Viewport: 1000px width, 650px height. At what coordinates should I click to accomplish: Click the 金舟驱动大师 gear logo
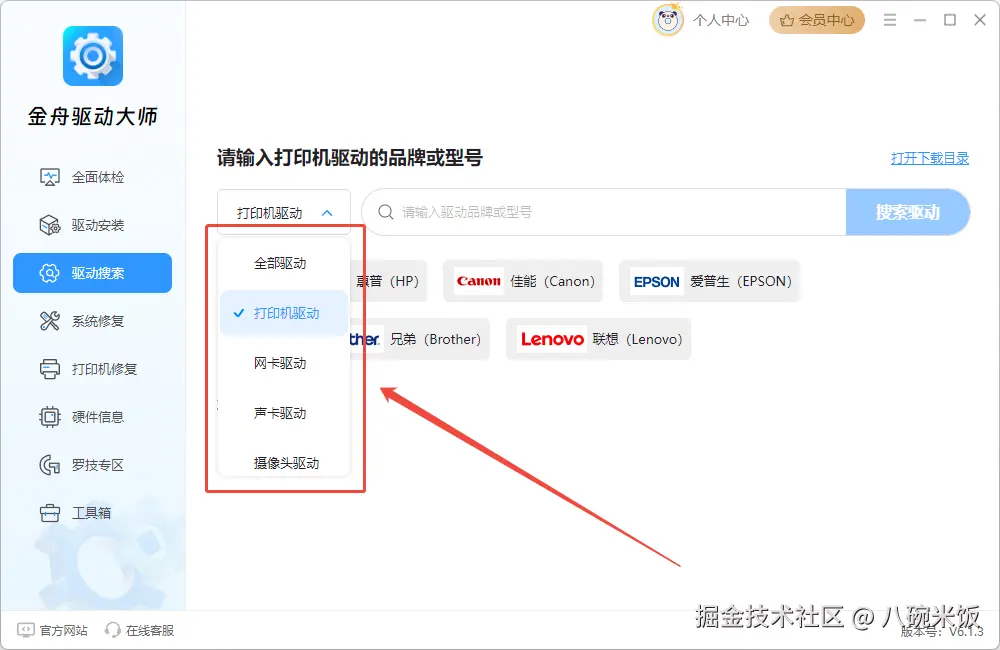(x=93, y=56)
